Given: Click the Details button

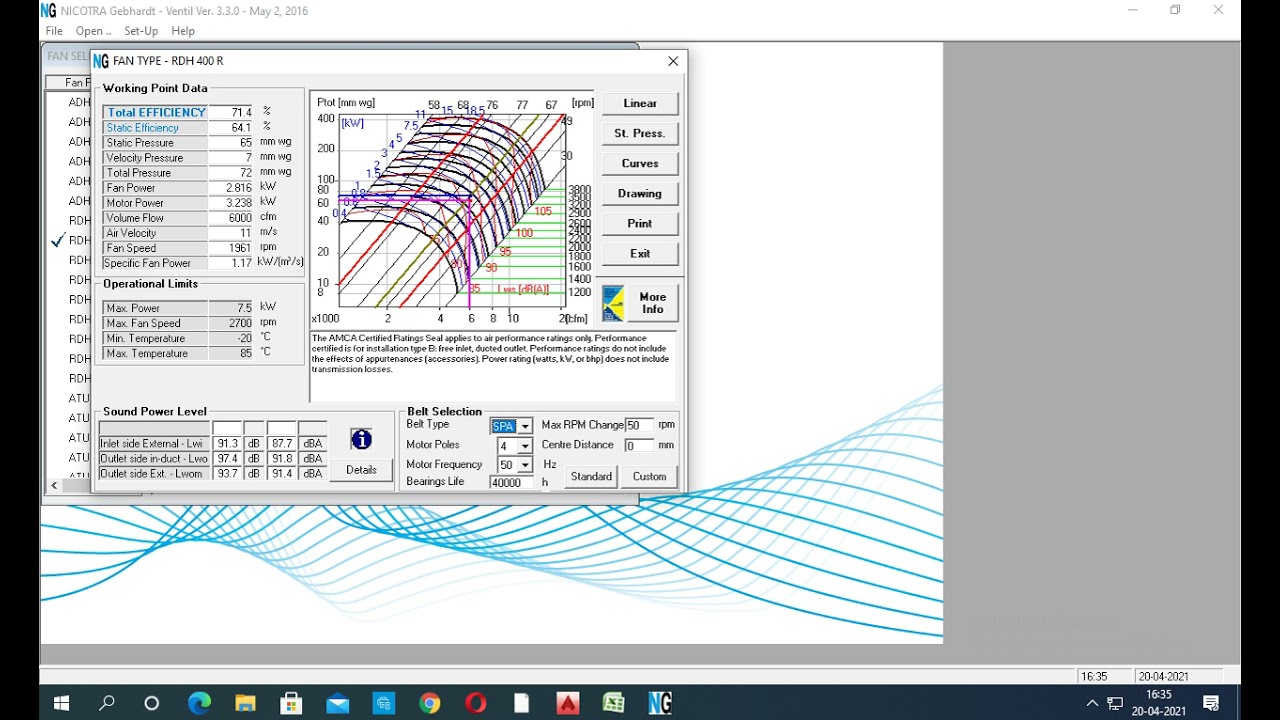Looking at the screenshot, I should 361,470.
